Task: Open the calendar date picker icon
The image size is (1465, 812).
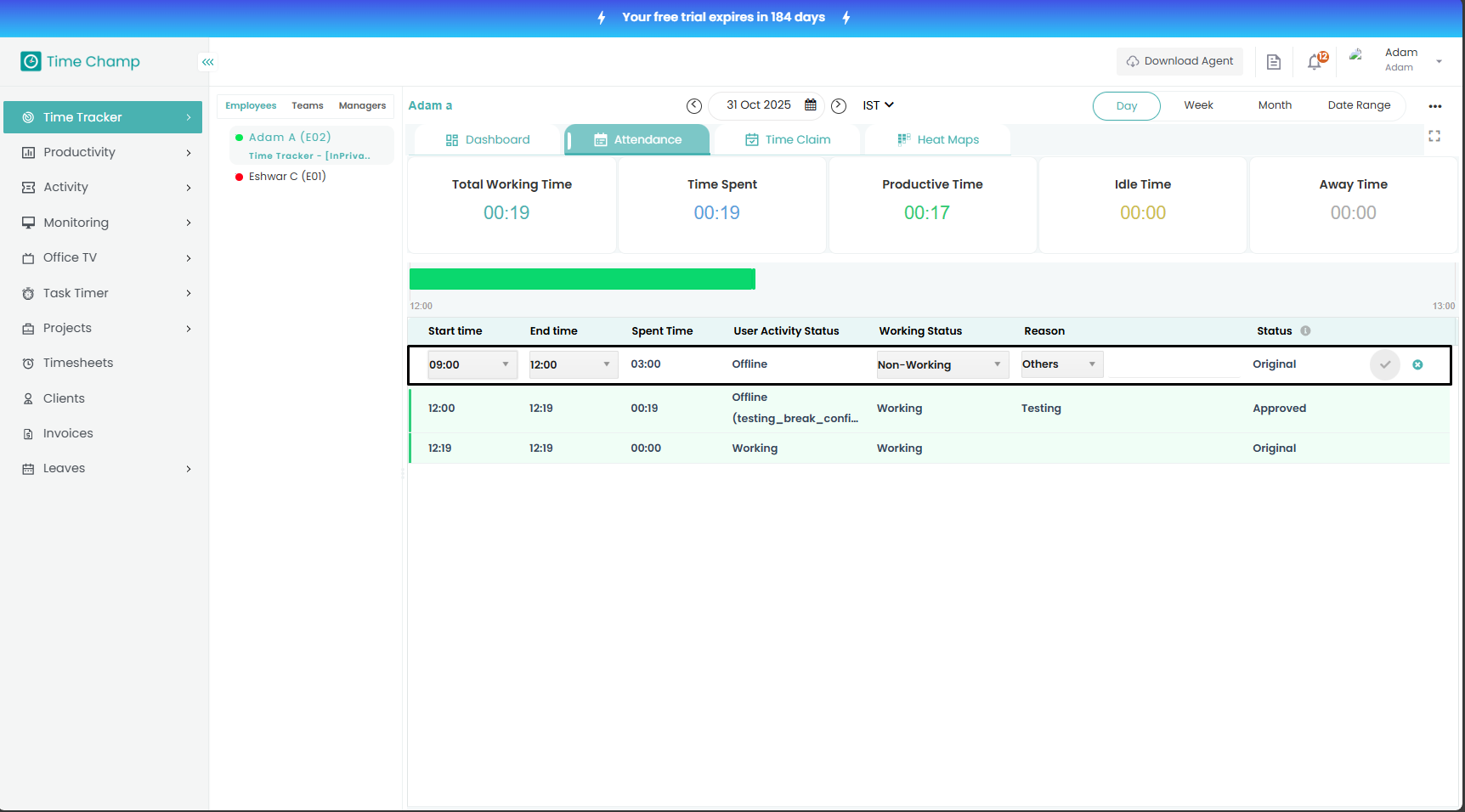Action: coord(811,104)
